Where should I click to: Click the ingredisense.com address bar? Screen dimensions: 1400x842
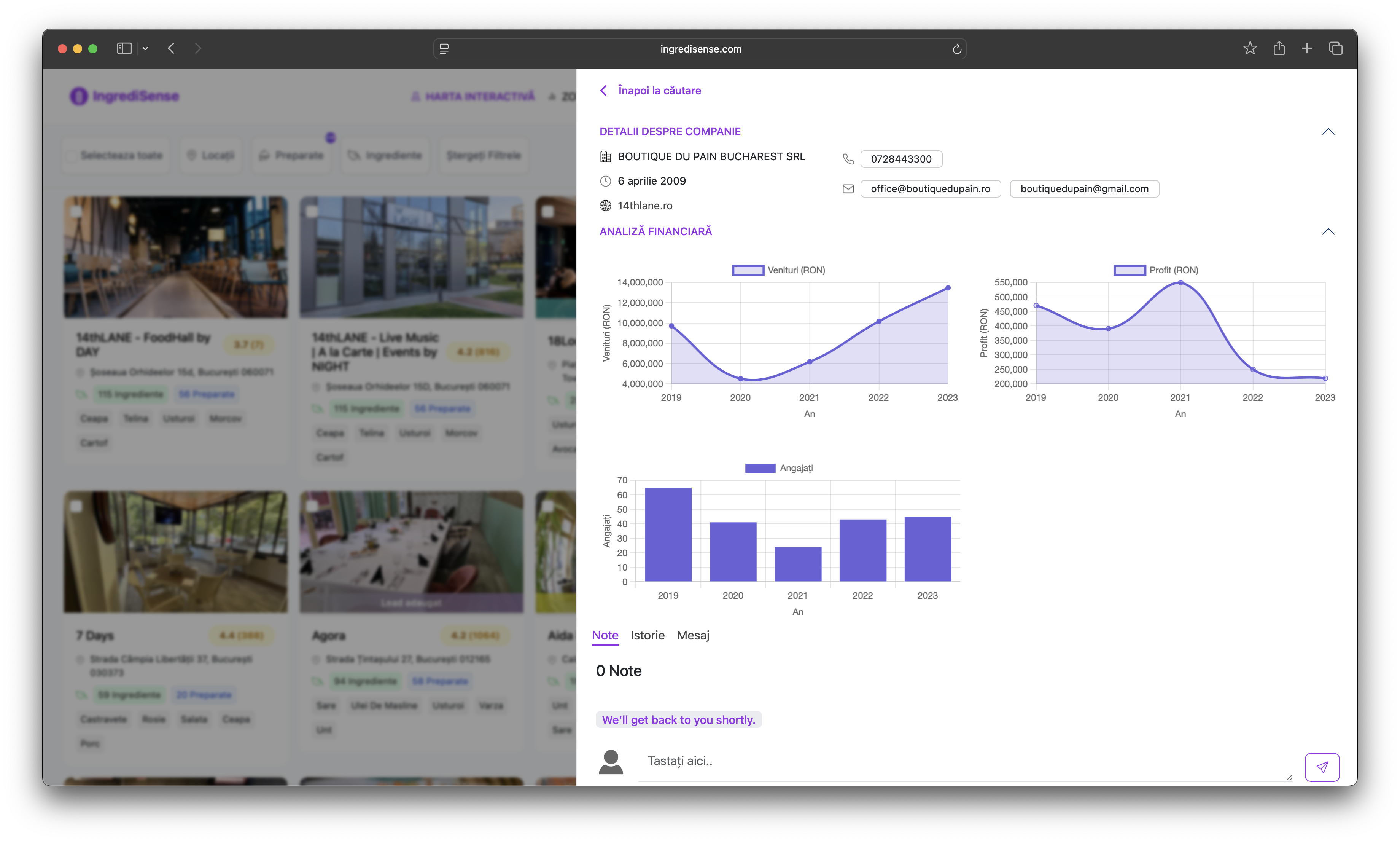pos(700,49)
